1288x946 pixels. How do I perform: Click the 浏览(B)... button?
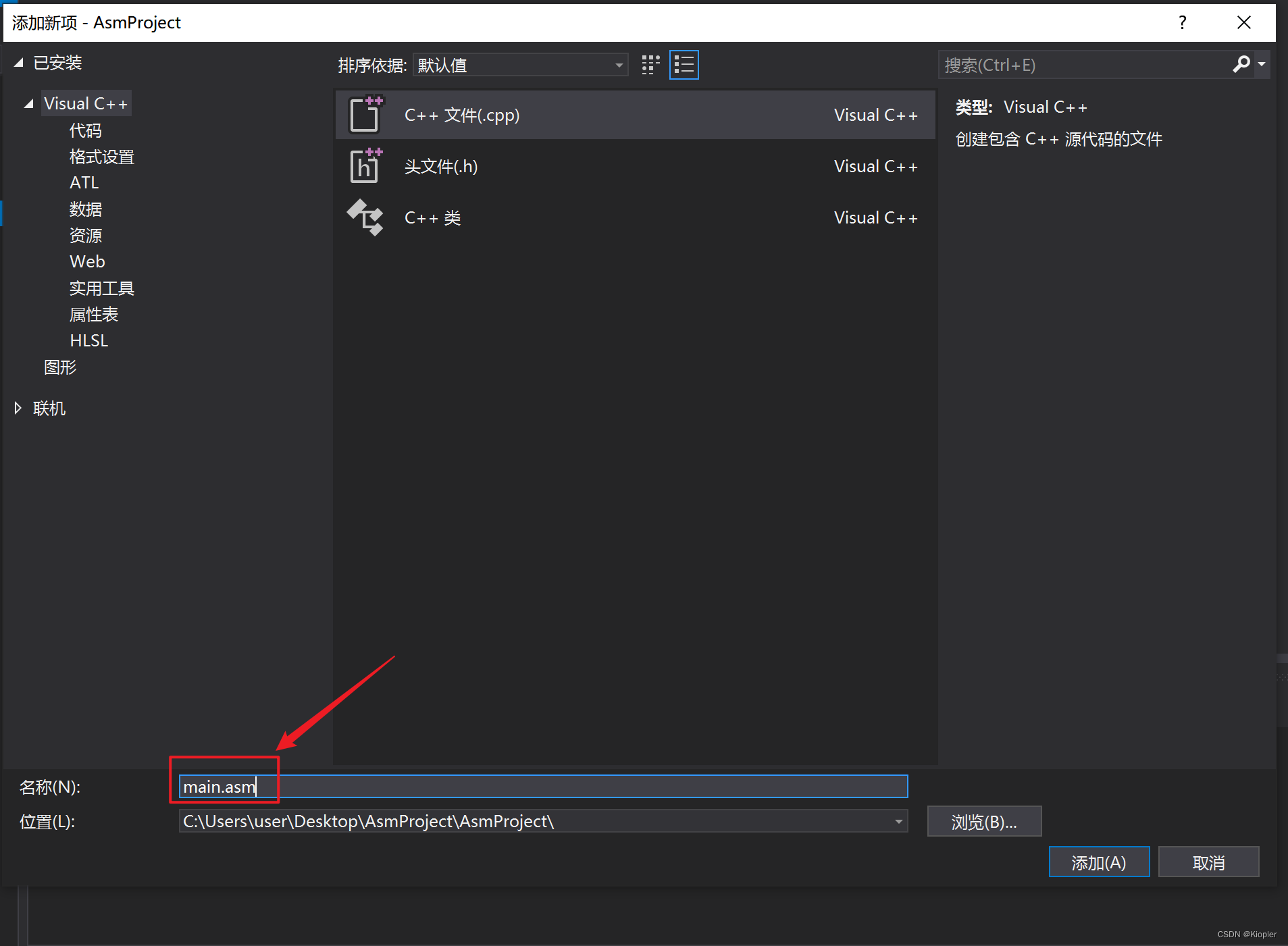tap(984, 821)
